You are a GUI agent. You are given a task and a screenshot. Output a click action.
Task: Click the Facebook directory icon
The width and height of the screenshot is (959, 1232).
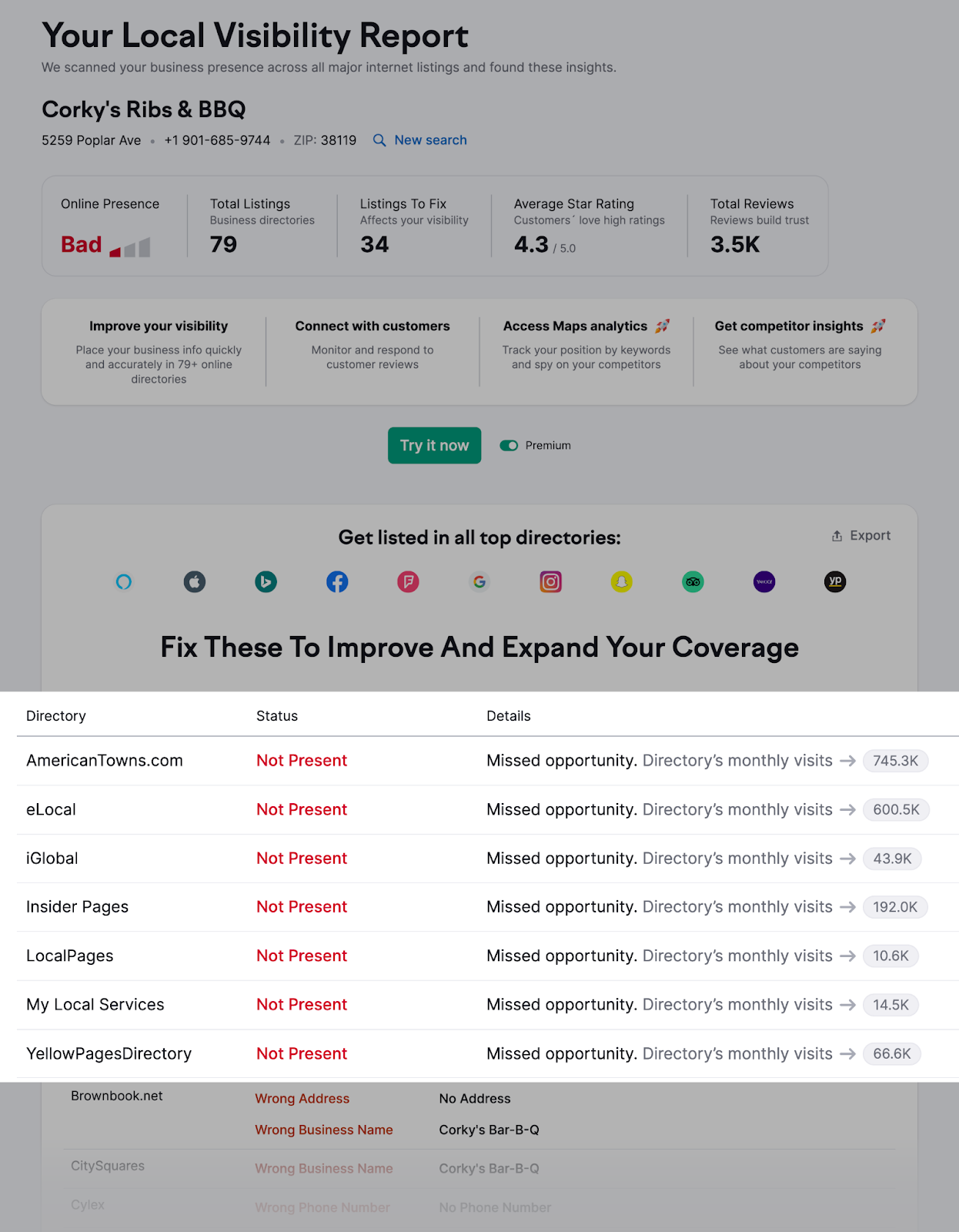[337, 582]
